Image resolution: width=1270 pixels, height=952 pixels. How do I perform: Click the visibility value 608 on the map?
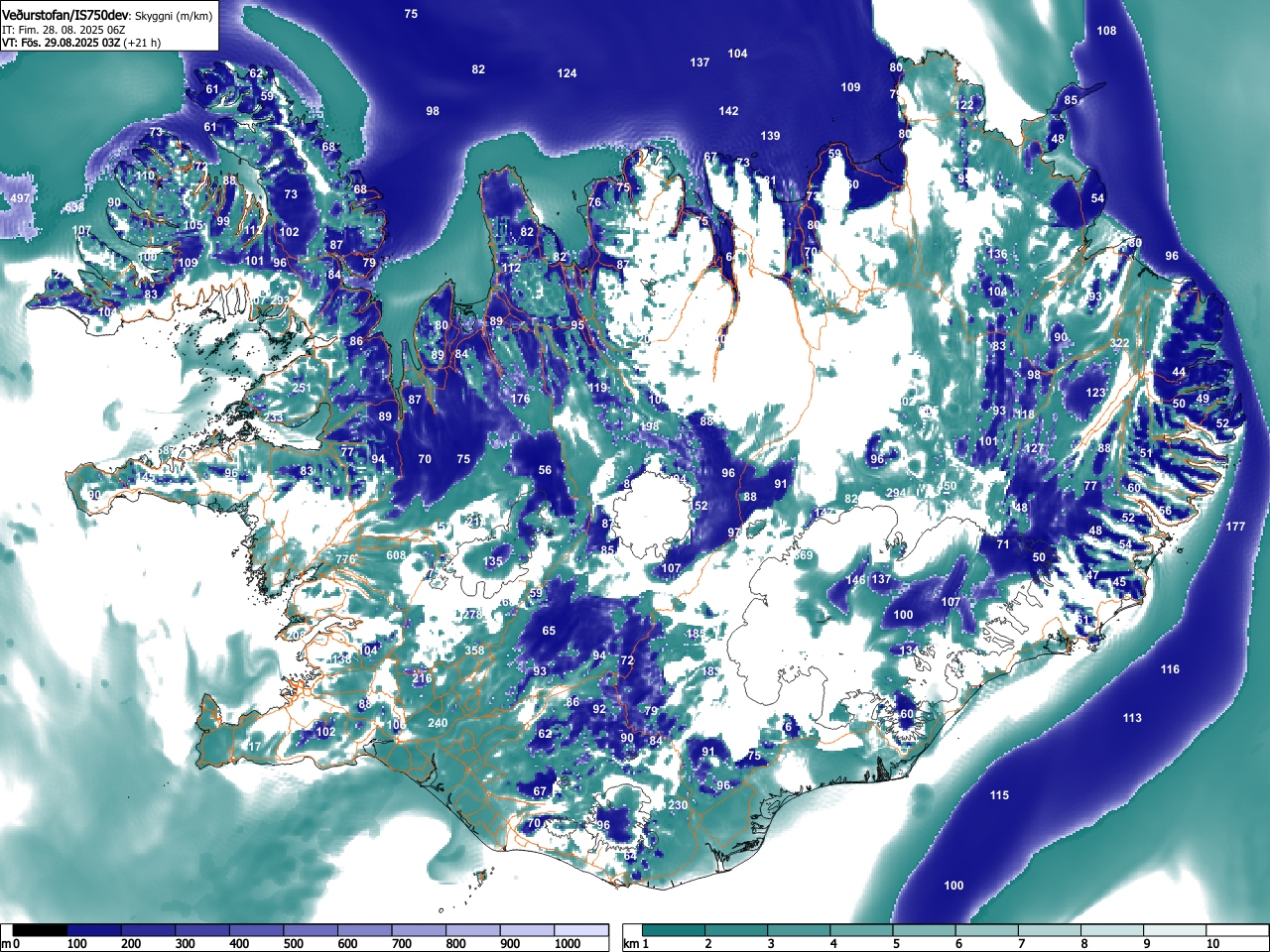[x=396, y=555]
